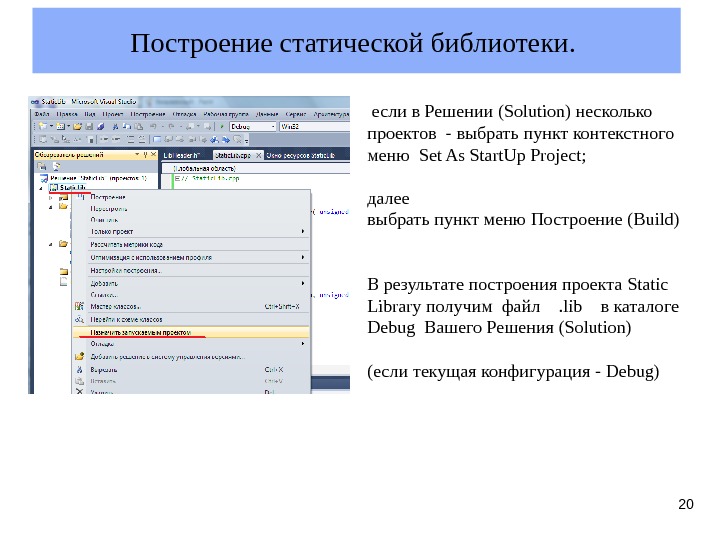Close the Solution Explorer panel

[153, 155]
